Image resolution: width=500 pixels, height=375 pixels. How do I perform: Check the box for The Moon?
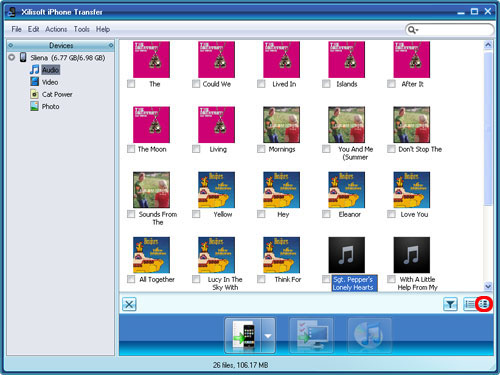click(x=131, y=149)
